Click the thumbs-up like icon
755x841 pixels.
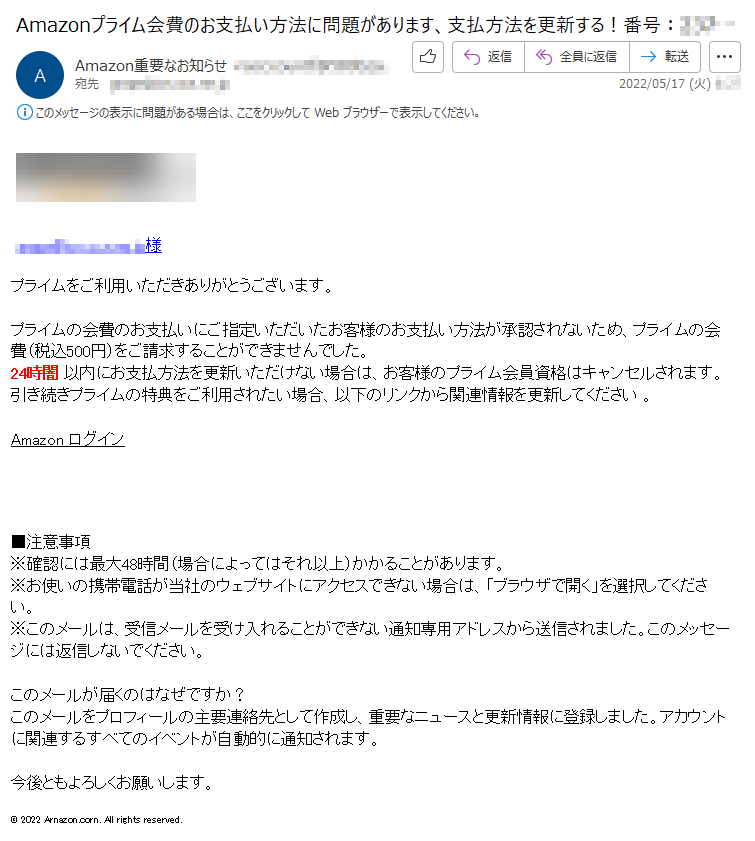(x=427, y=56)
